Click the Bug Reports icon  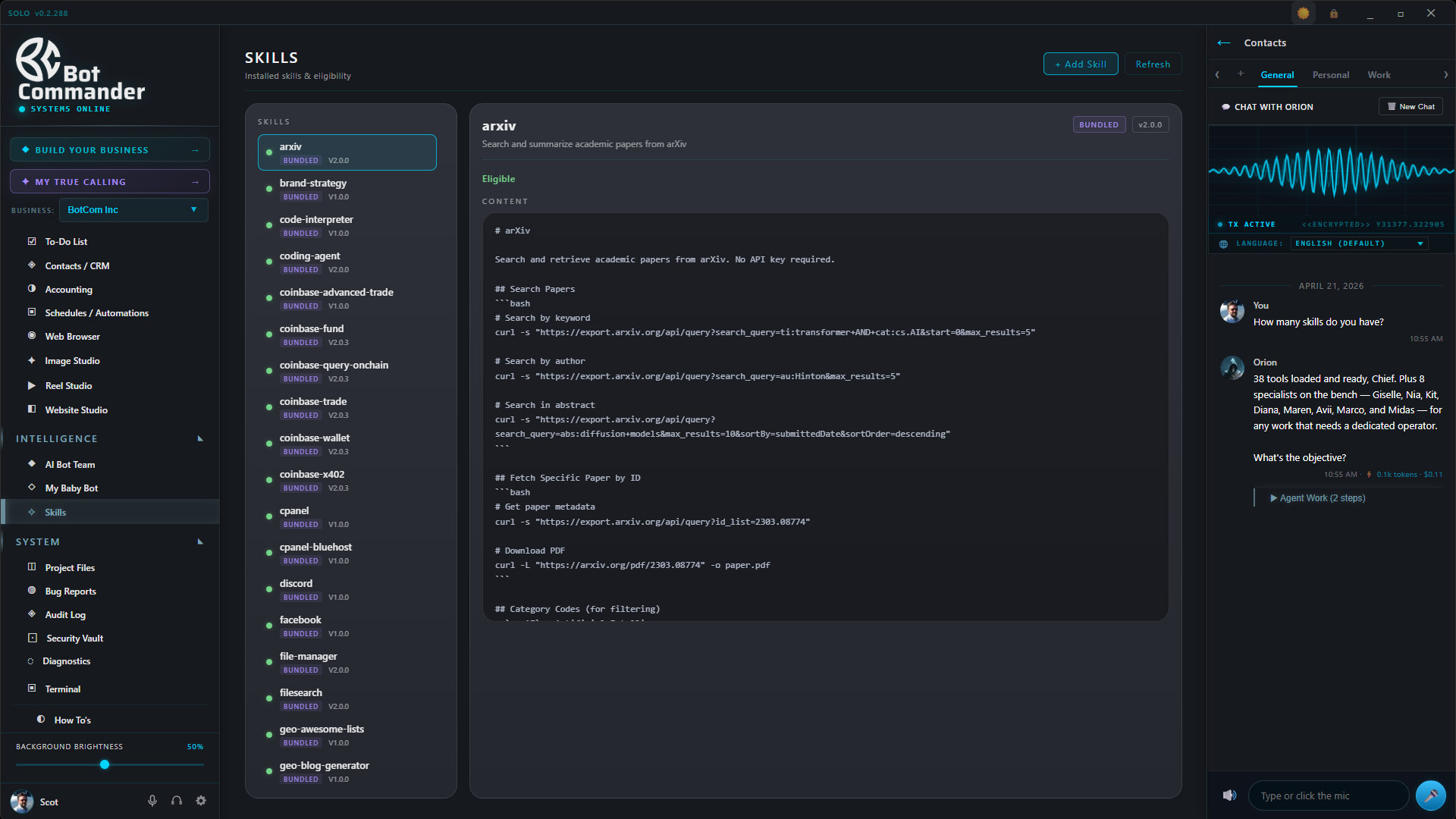(32, 591)
